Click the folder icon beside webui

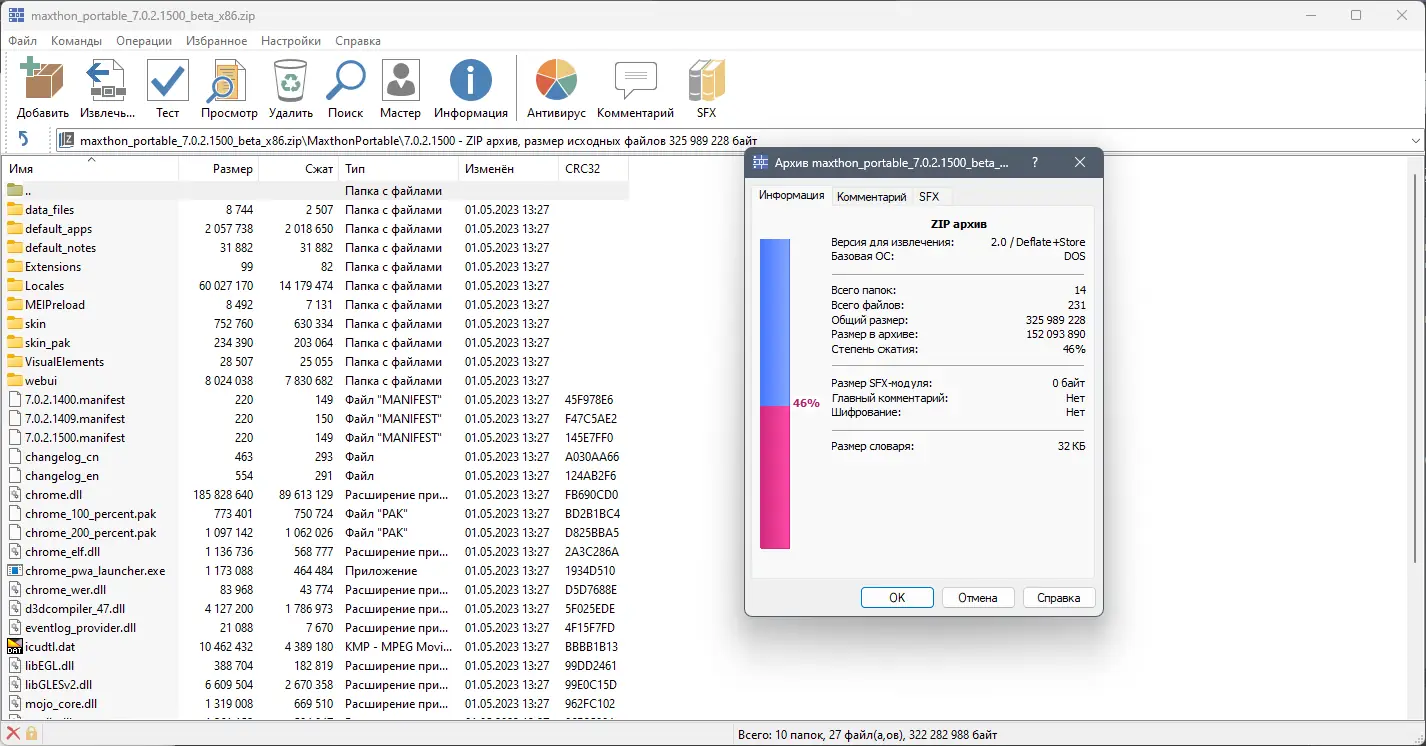[15, 381]
